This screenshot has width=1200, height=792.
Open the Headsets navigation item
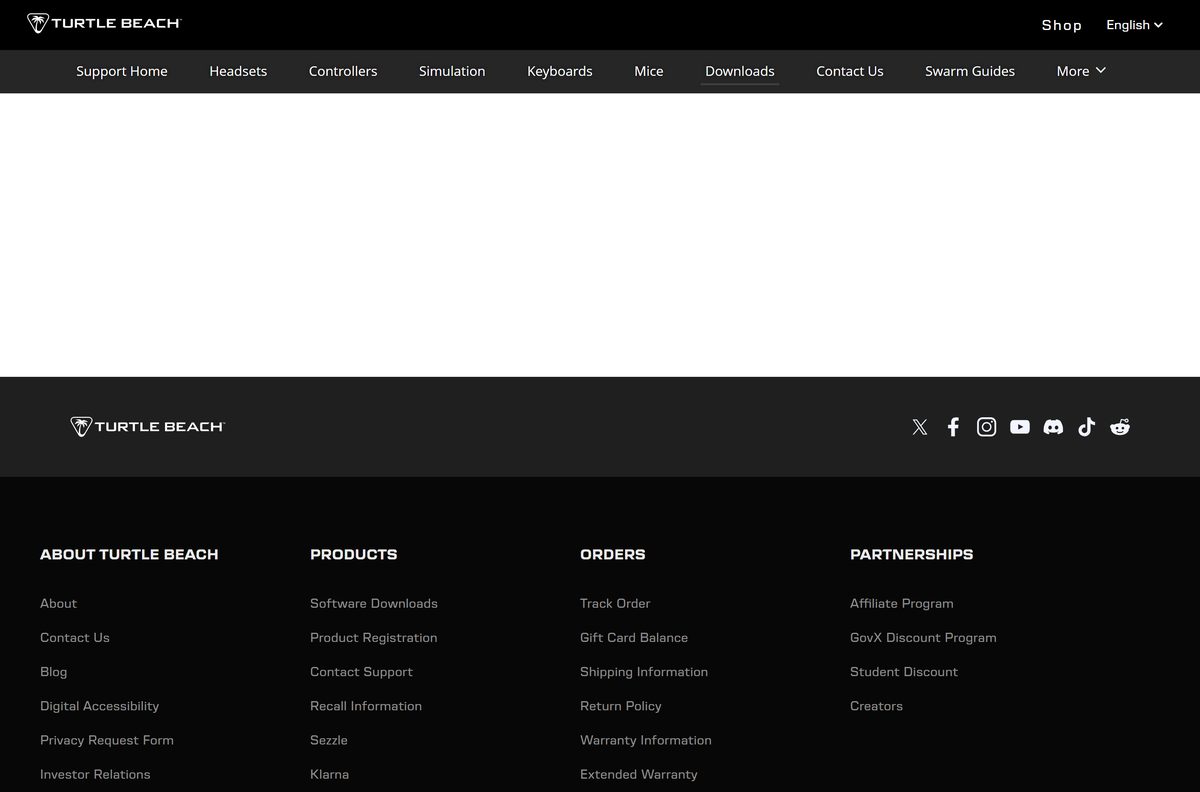(x=238, y=71)
